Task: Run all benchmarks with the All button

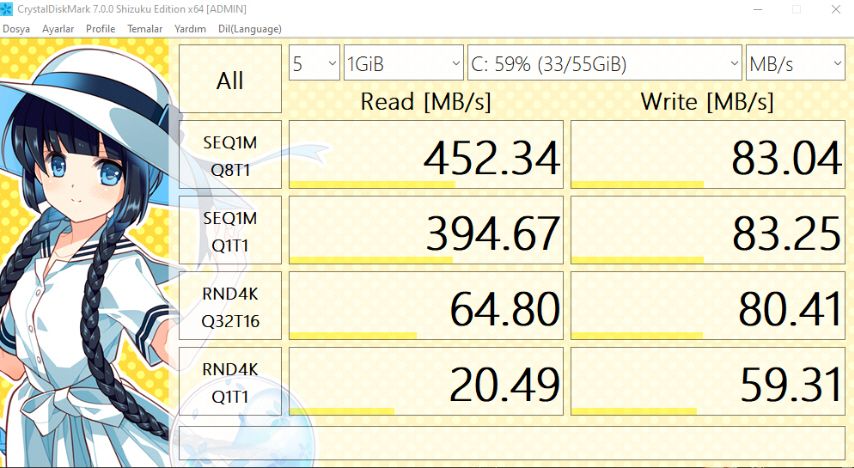Action: [x=230, y=79]
